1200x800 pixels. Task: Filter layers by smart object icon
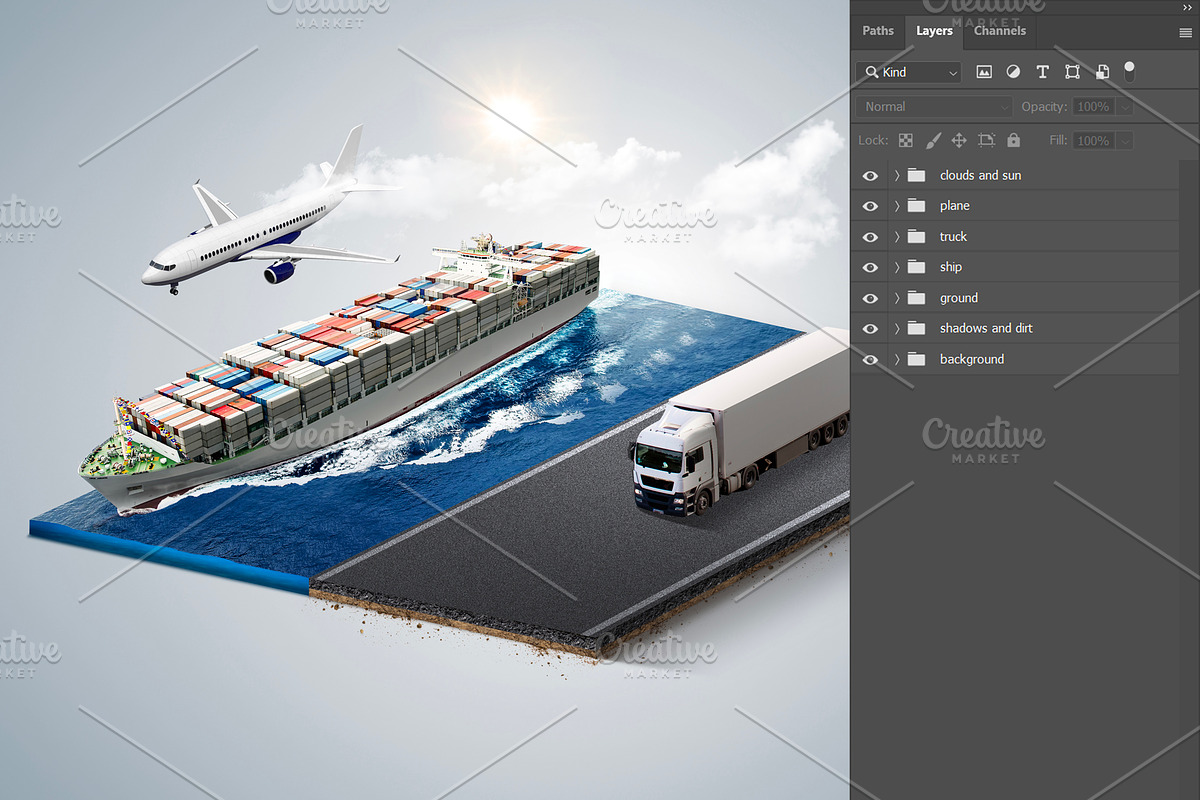pos(1102,72)
